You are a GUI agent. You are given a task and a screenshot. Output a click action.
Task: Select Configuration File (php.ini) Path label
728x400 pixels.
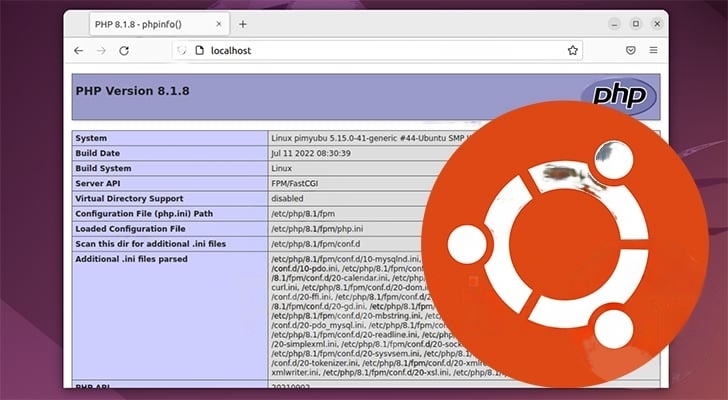point(144,214)
